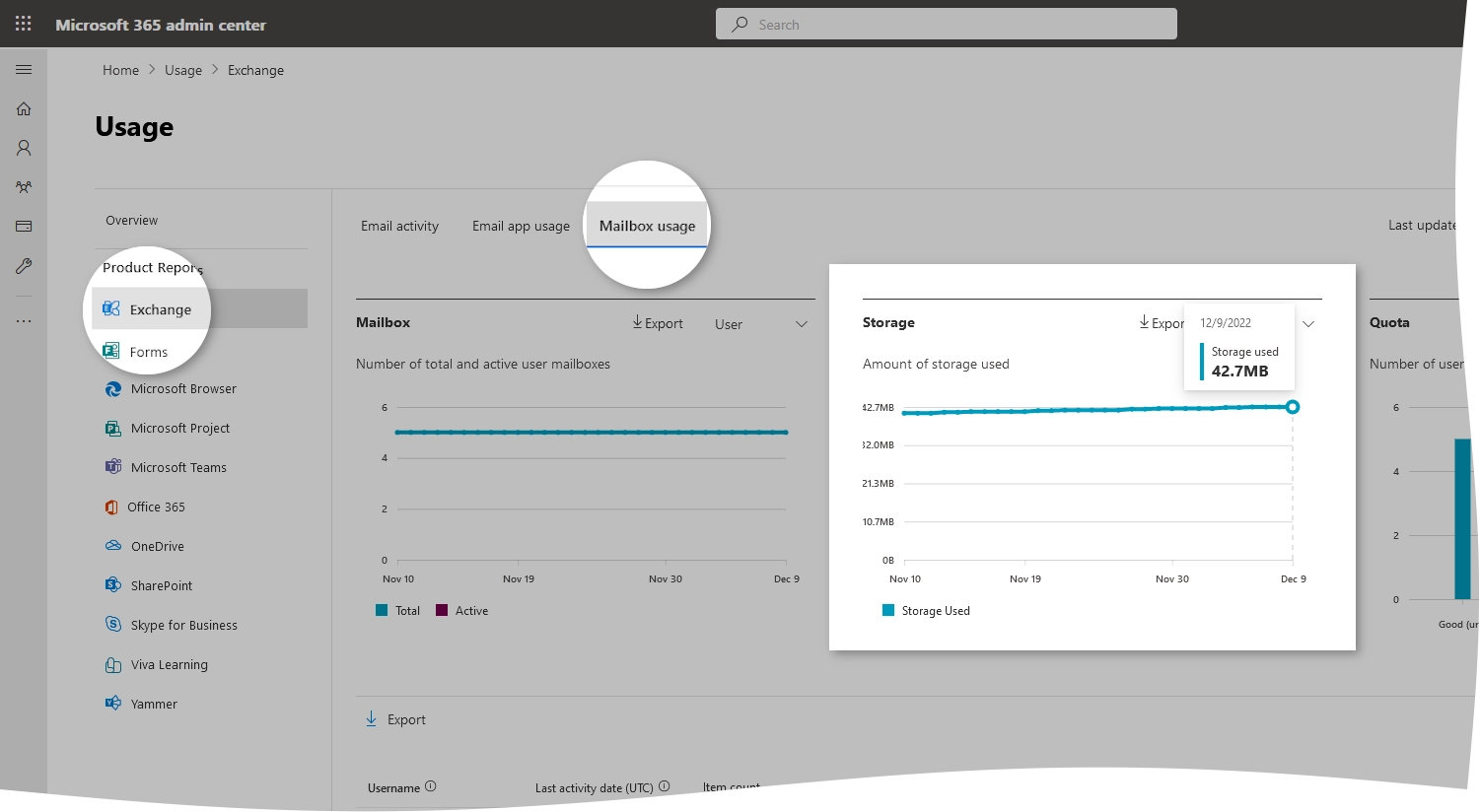Open Billing card icon in sidebar
Screen dimensions: 1480x812
point(24,227)
